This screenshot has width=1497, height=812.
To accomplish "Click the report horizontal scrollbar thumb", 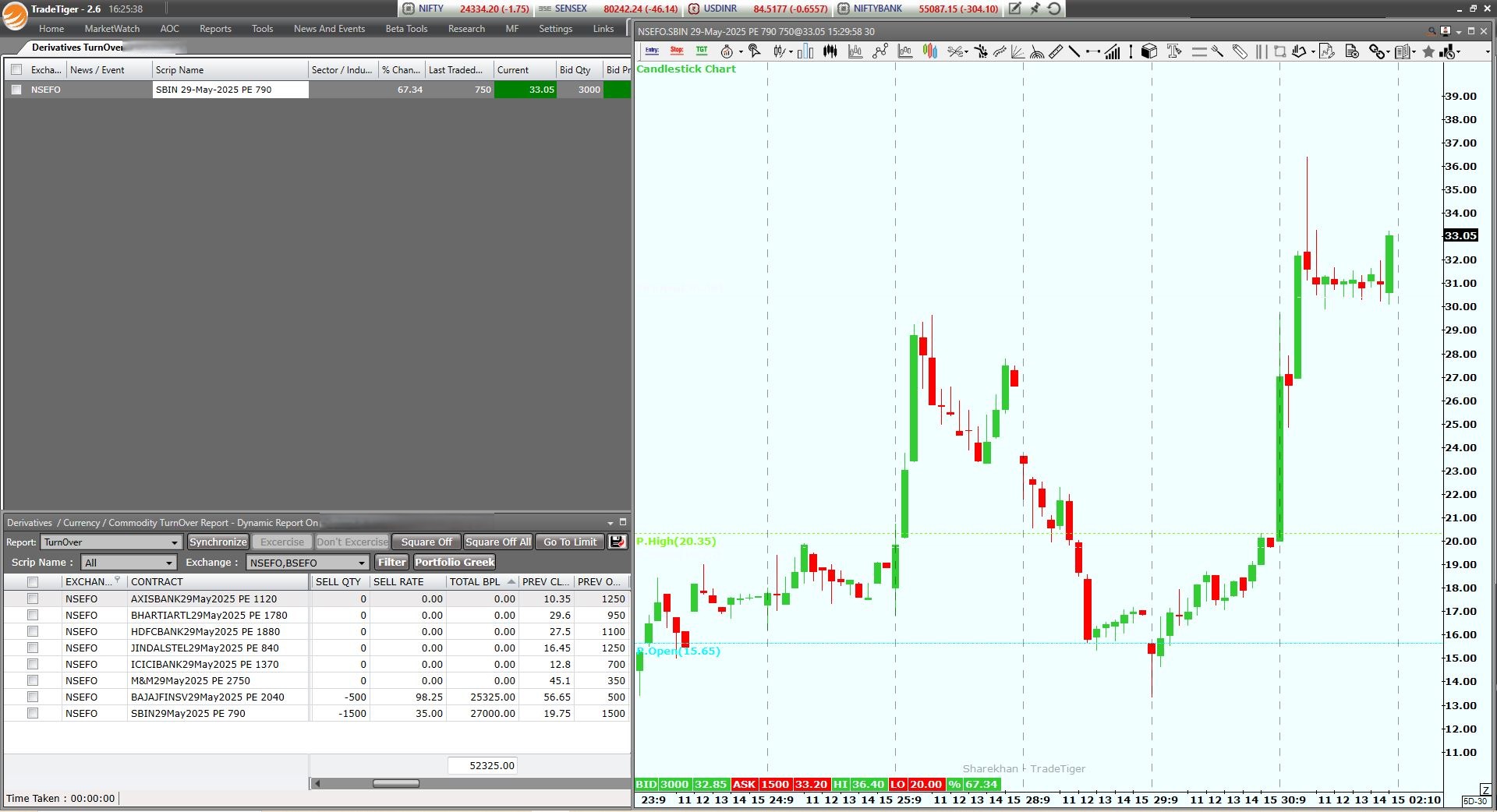I will coord(396,783).
